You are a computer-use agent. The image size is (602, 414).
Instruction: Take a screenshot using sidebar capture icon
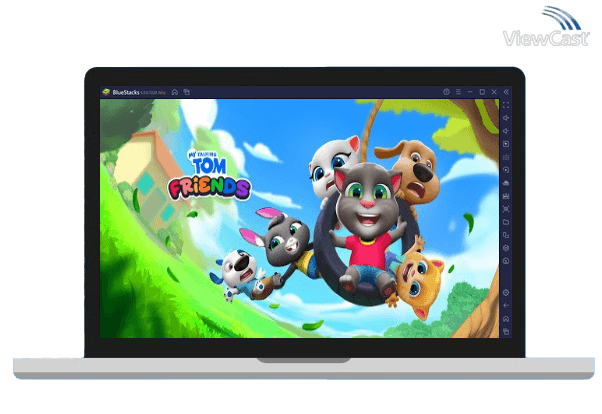(506, 209)
